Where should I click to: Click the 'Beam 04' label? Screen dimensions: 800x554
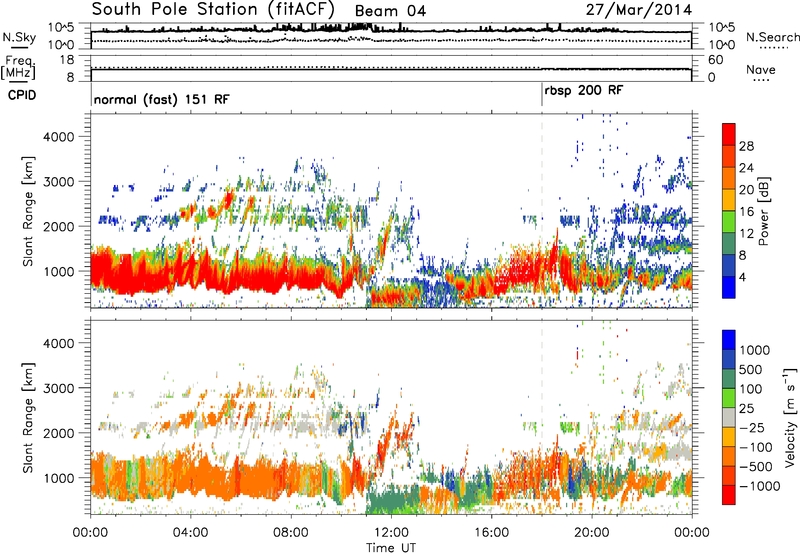(390, 11)
